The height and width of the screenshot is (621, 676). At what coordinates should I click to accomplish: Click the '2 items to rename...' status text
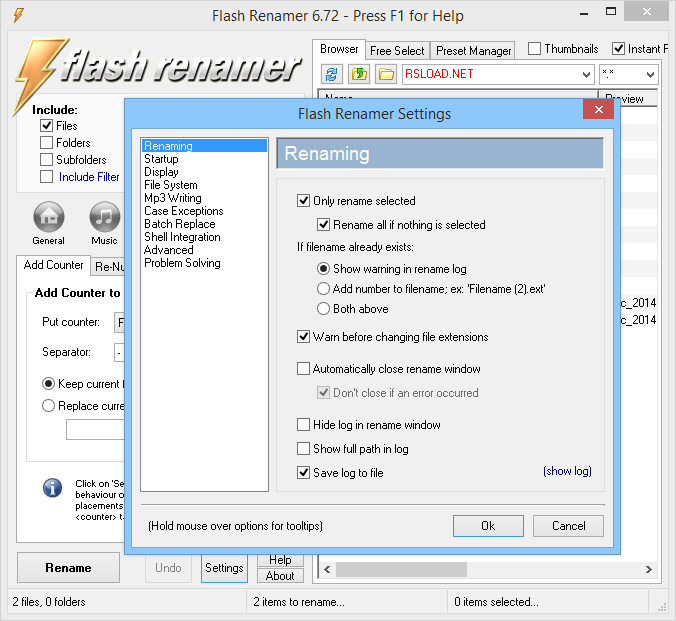pos(299,602)
